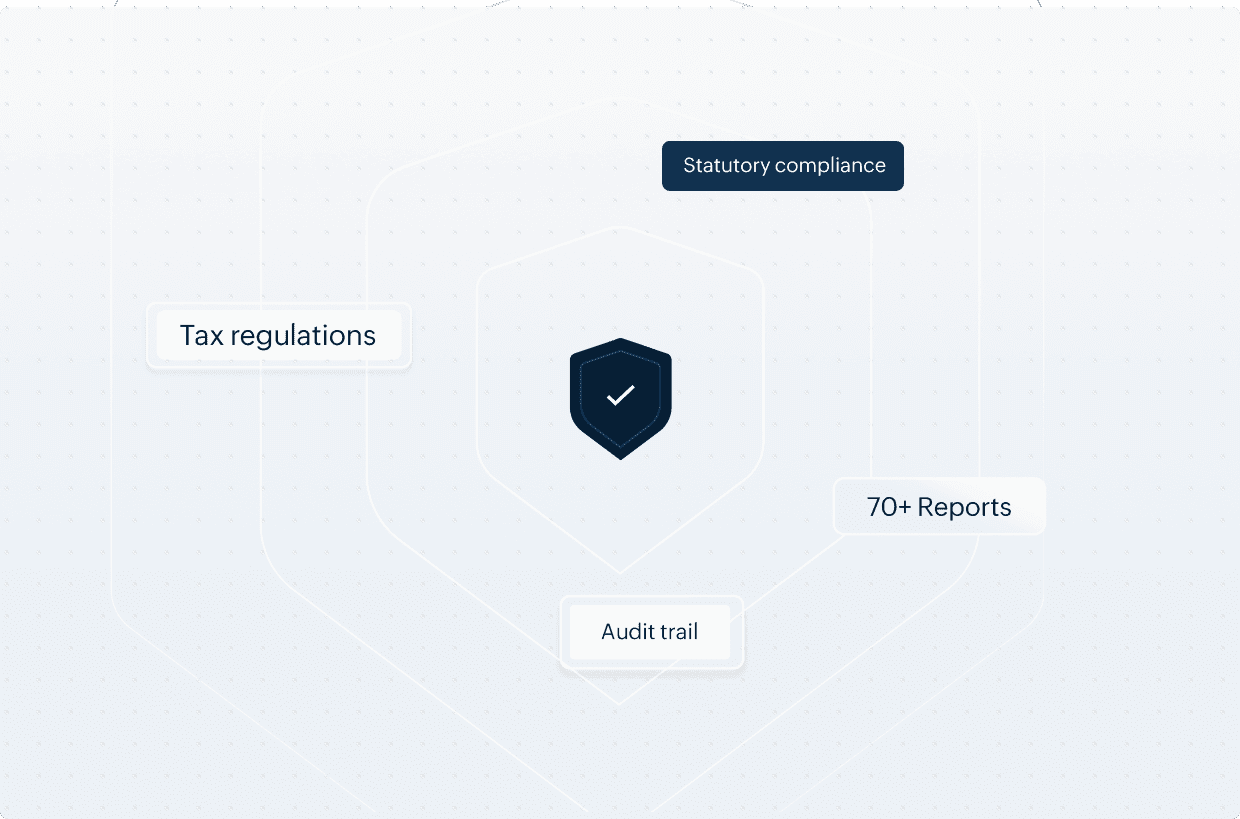
Task: Click the top point of the shield emblem
Action: pos(620,342)
